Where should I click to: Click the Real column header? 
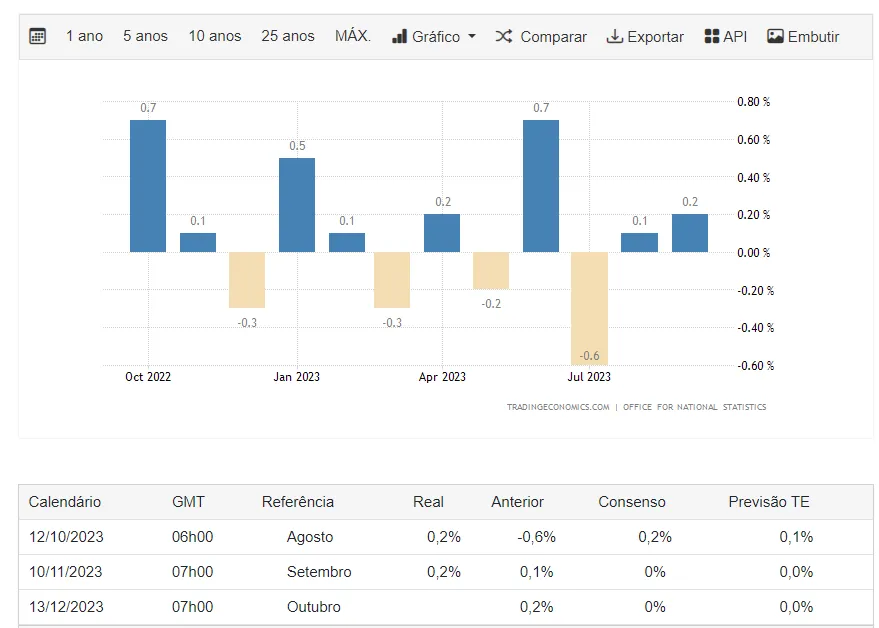[428, 502]
